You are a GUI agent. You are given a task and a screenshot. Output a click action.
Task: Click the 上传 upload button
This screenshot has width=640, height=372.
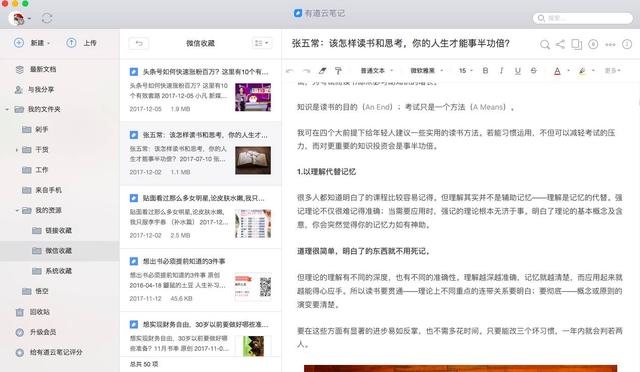coord(82,42)
